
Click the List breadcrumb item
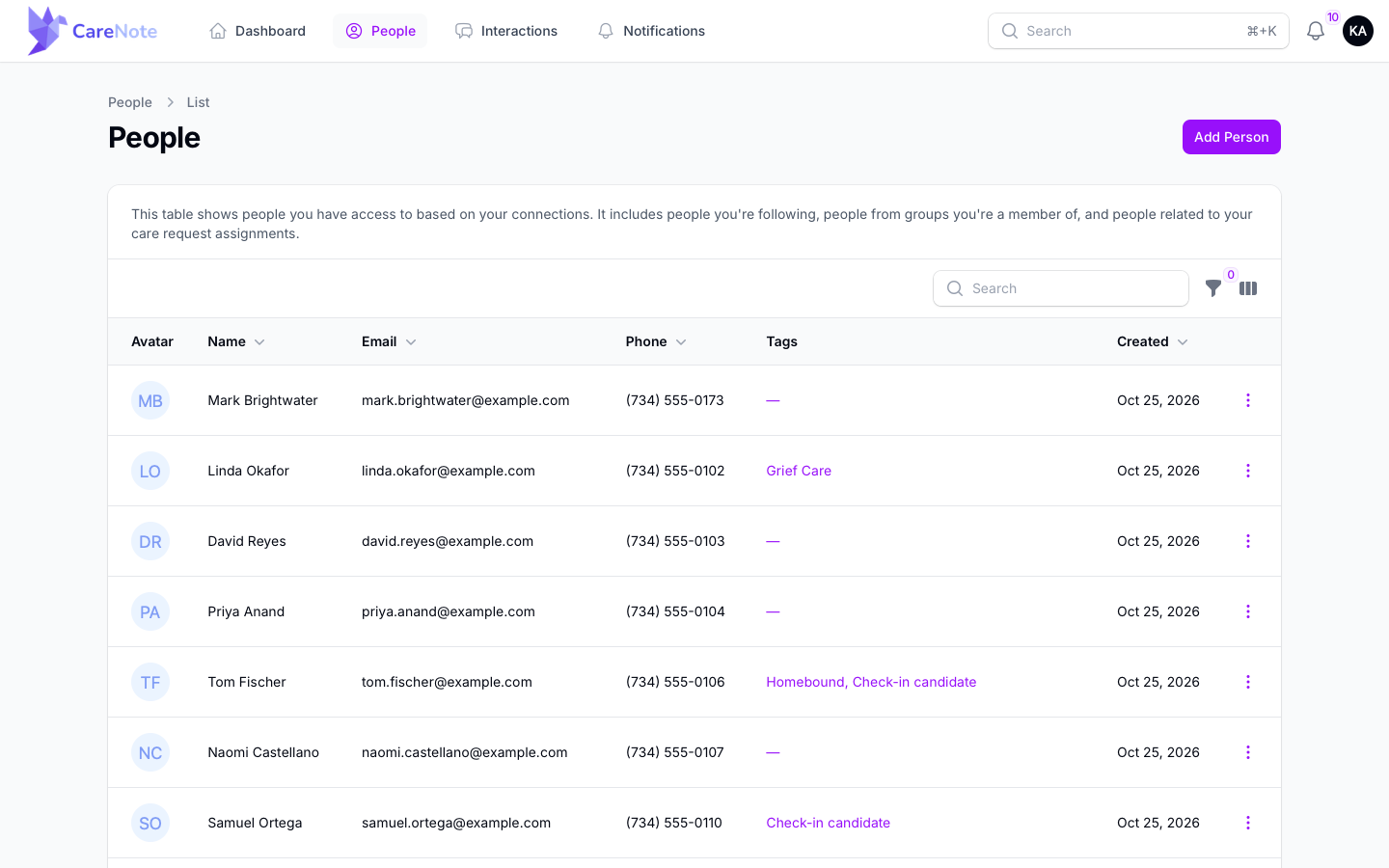tap(198, 102)
